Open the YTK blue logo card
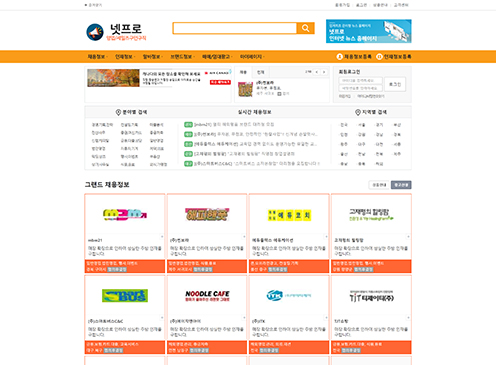The width and height of the screenshot is (496, 365). point(289,296)
